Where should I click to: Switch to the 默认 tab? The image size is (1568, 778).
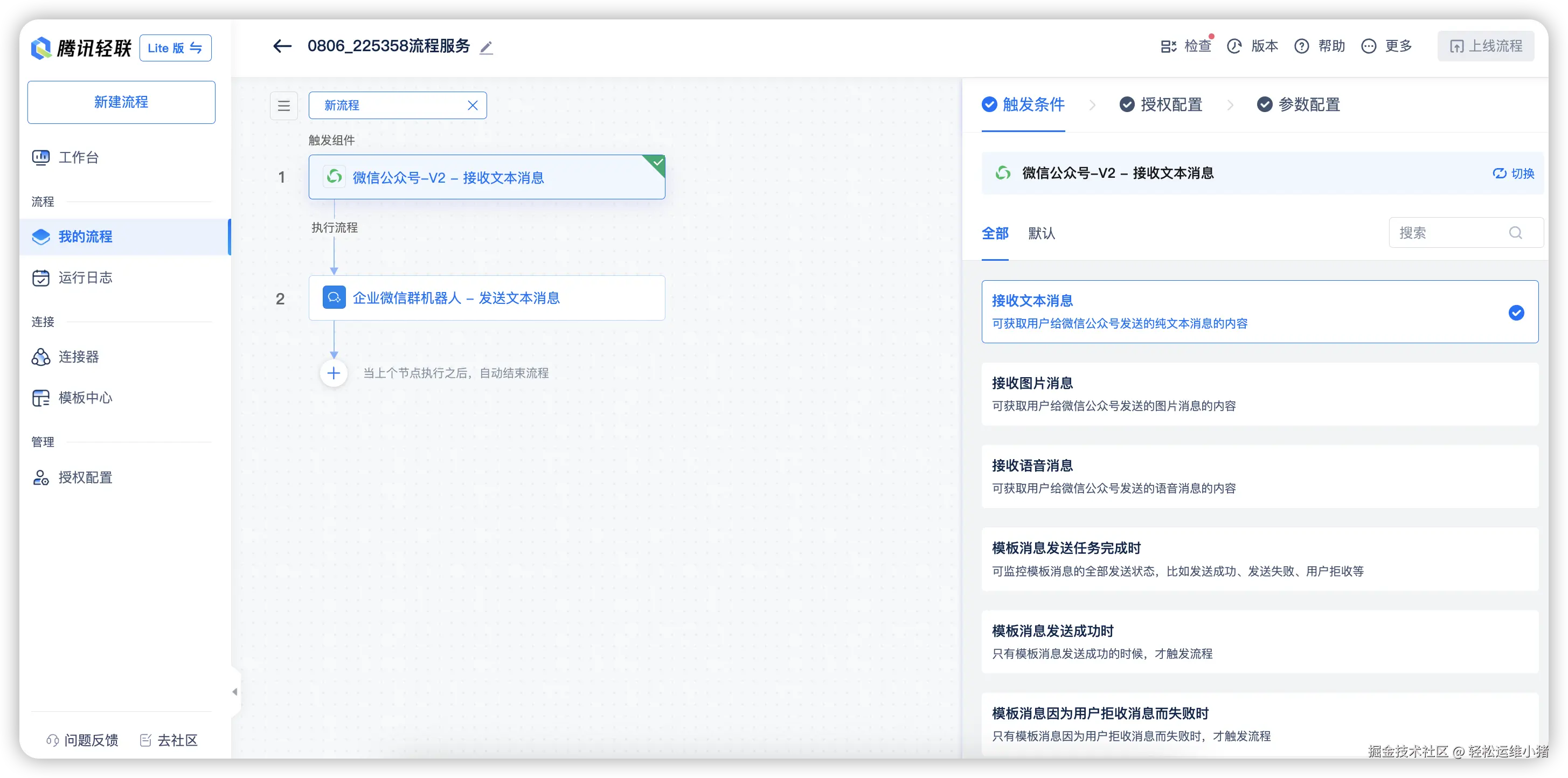[1041, 233]
